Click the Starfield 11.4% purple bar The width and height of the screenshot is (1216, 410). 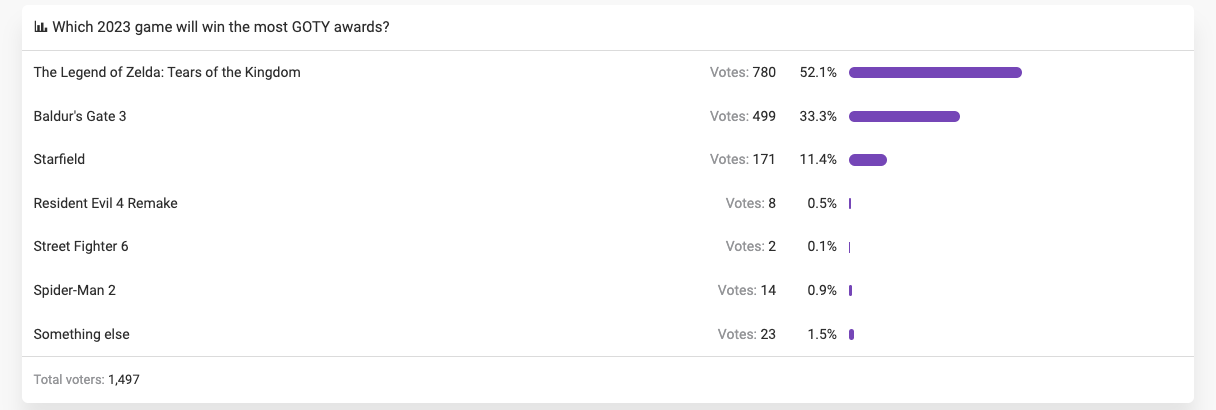point(868,160)
